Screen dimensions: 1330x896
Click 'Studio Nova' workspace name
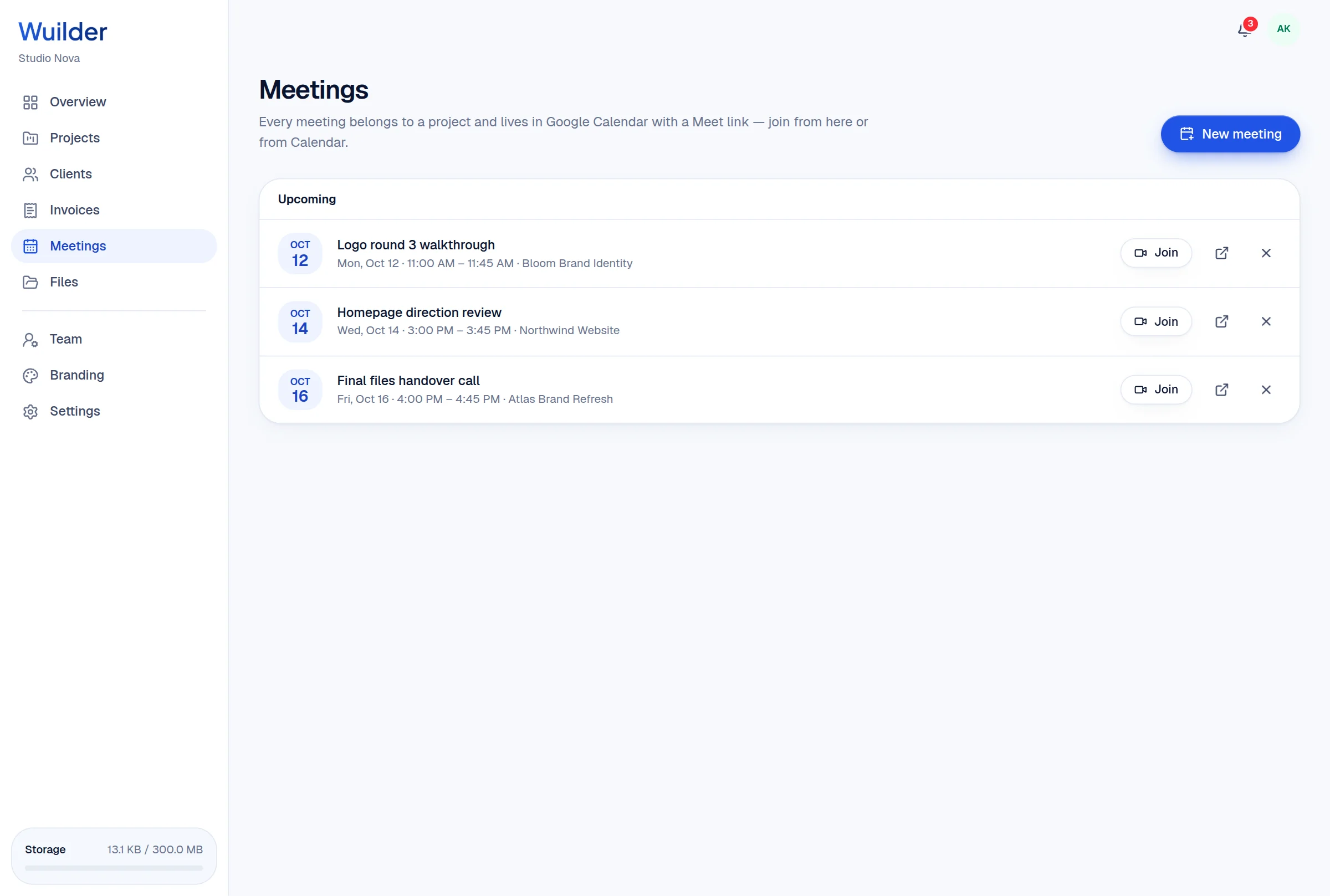tap(49, 58)
